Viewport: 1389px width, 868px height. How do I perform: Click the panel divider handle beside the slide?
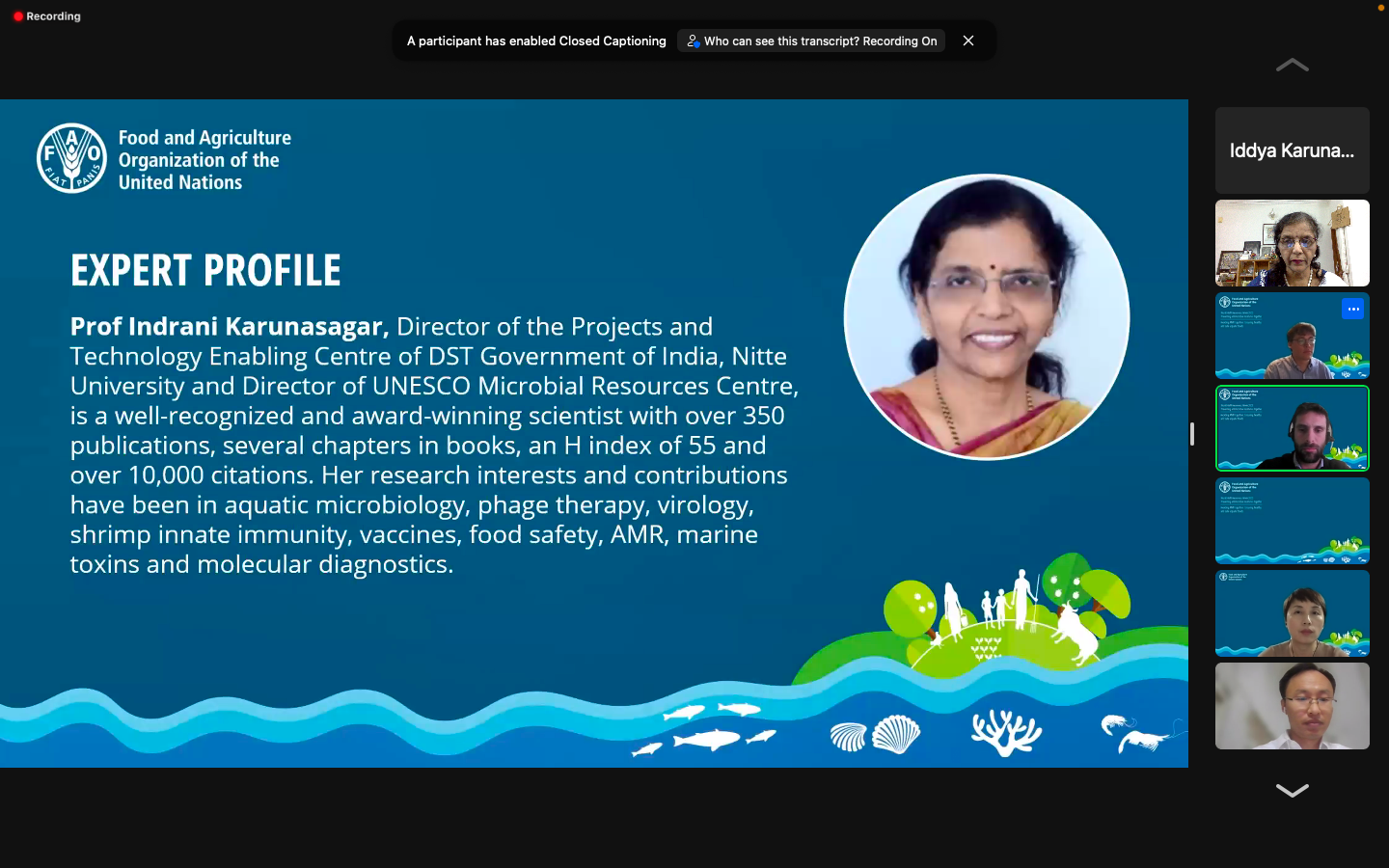tap(1192, 434)
